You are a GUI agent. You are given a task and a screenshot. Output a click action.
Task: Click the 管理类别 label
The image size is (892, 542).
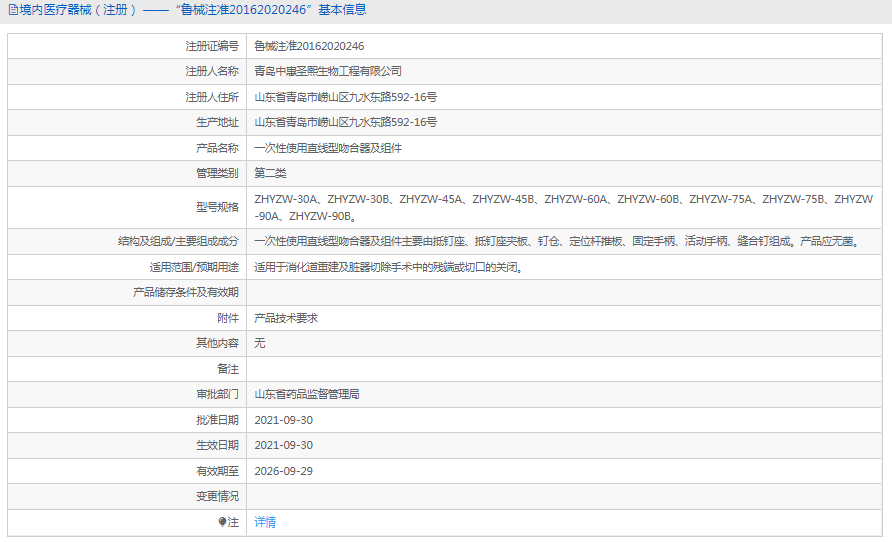coord(217,173)
